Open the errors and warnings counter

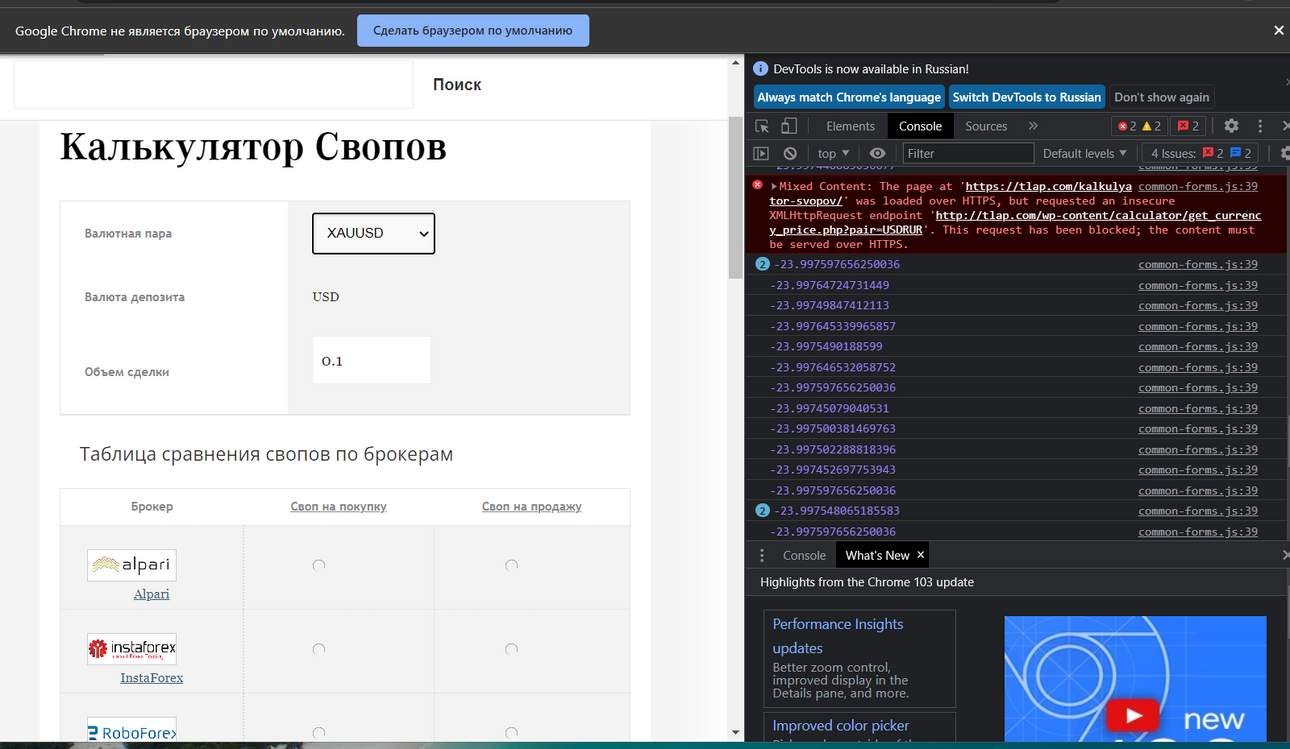click(1139, 126)
